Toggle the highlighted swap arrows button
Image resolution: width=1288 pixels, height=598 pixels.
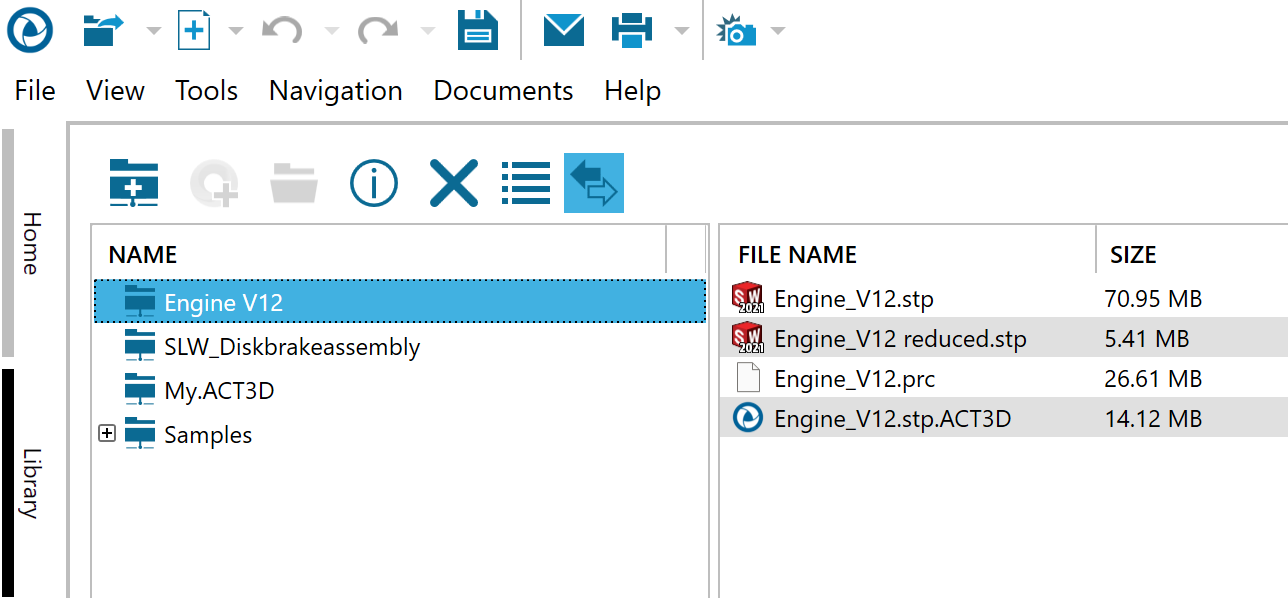click(594, 183)
